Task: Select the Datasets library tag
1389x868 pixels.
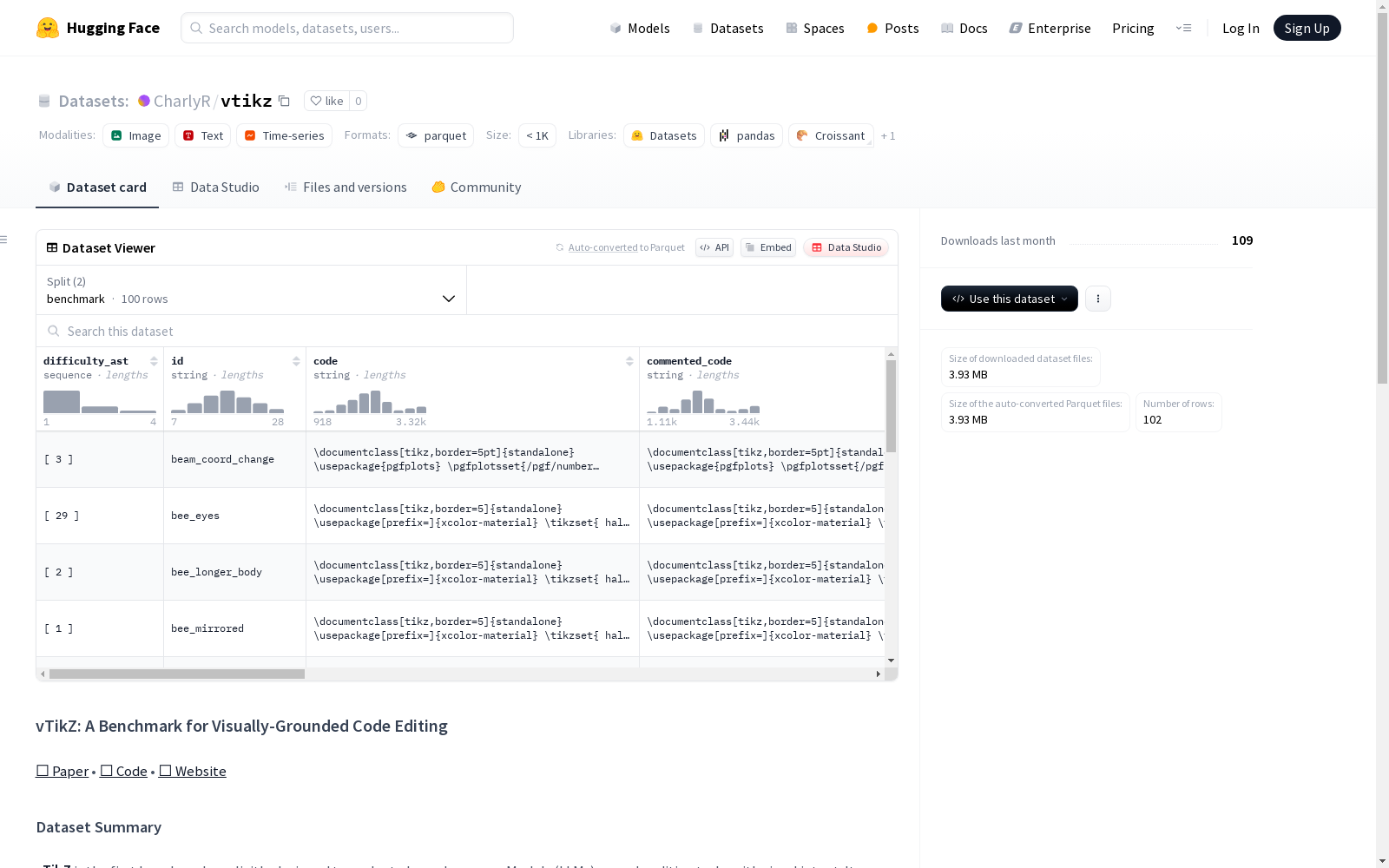Action: click(x=664, y=135)
